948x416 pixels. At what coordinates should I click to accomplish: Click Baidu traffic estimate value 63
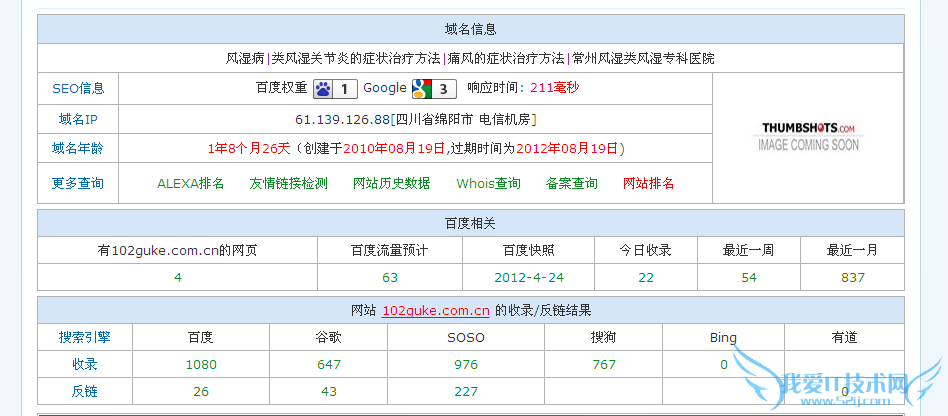(x=390, y=278)
